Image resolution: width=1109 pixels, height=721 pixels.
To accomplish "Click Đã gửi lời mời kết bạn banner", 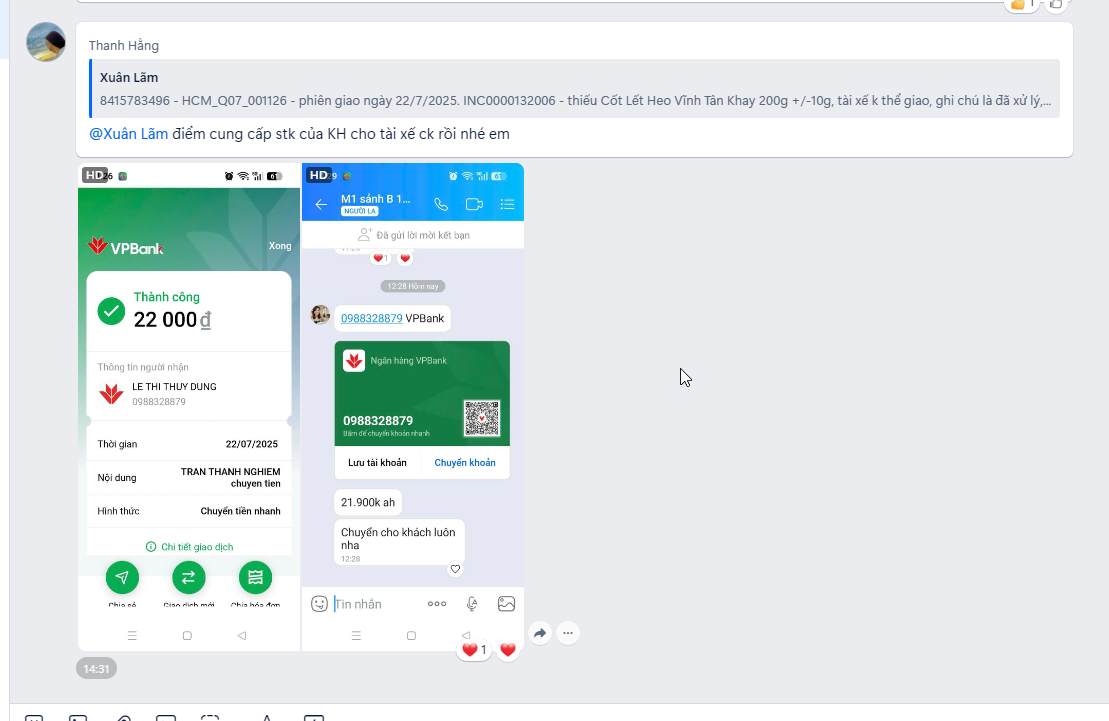I will pyautogui.click(x=414, y=235).
